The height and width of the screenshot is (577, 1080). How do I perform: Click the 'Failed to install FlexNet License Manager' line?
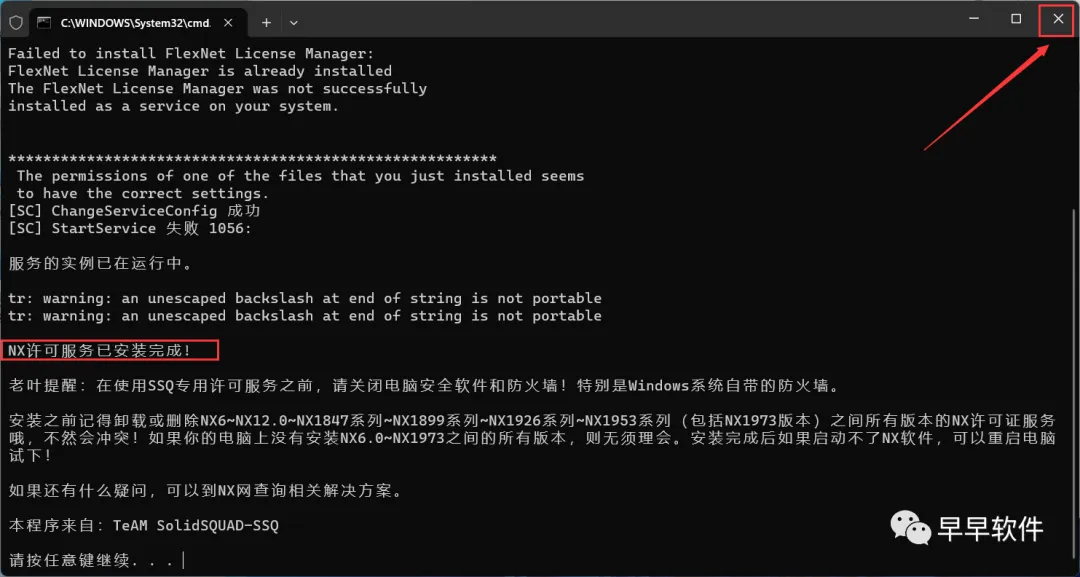[191, 54]
